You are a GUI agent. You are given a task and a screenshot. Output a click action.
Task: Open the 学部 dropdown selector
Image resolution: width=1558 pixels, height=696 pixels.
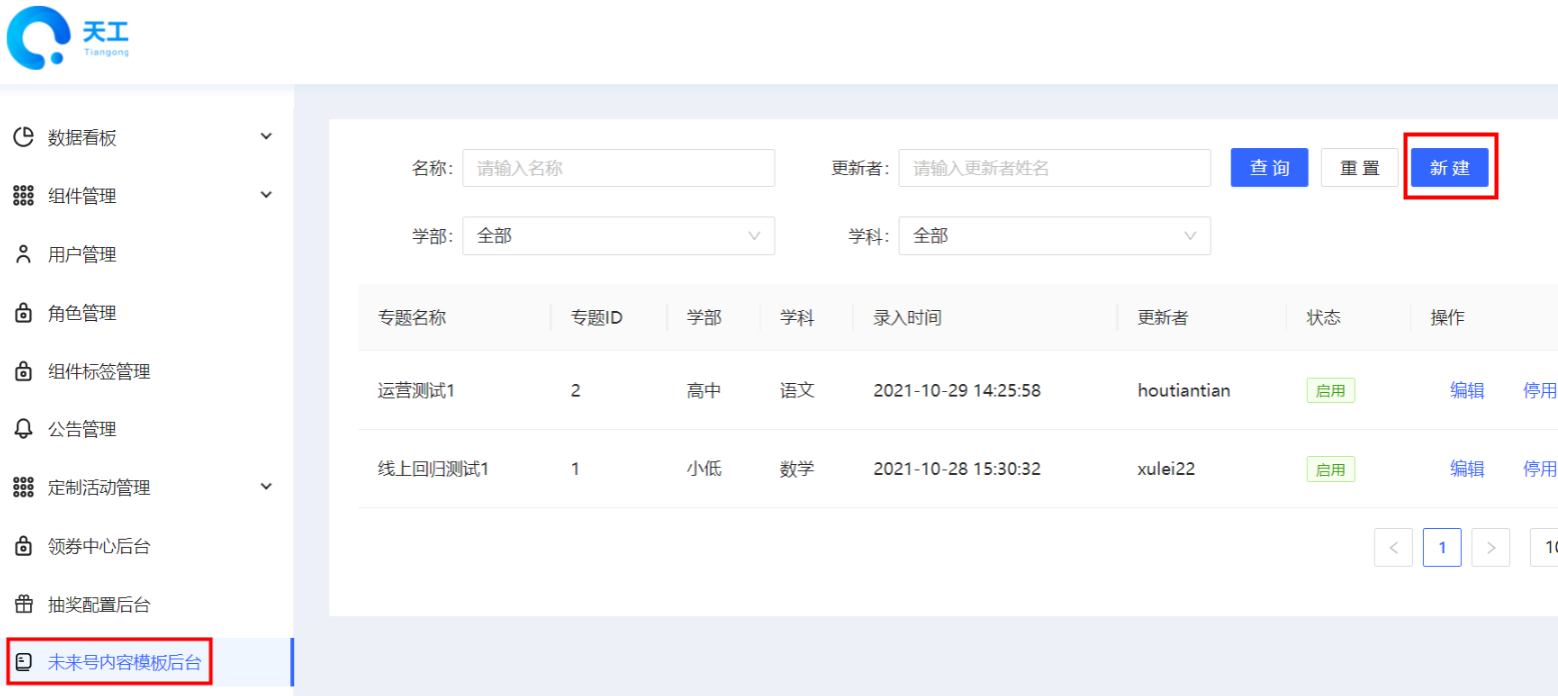(x=618, y=236)
